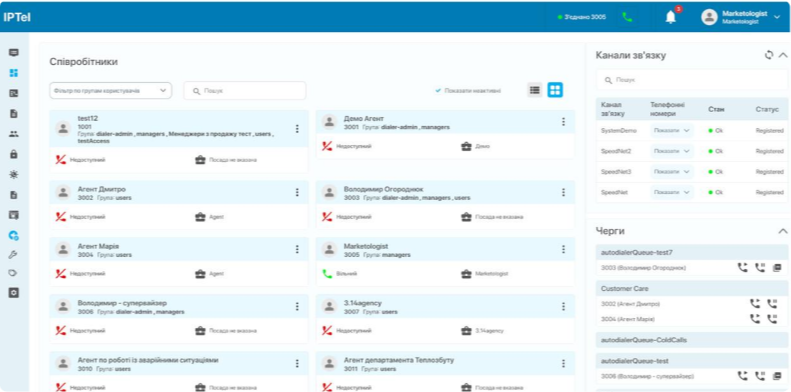Open options menu for 3.14agency card
This screenshot has height=392, width=791.
(563, 306)
